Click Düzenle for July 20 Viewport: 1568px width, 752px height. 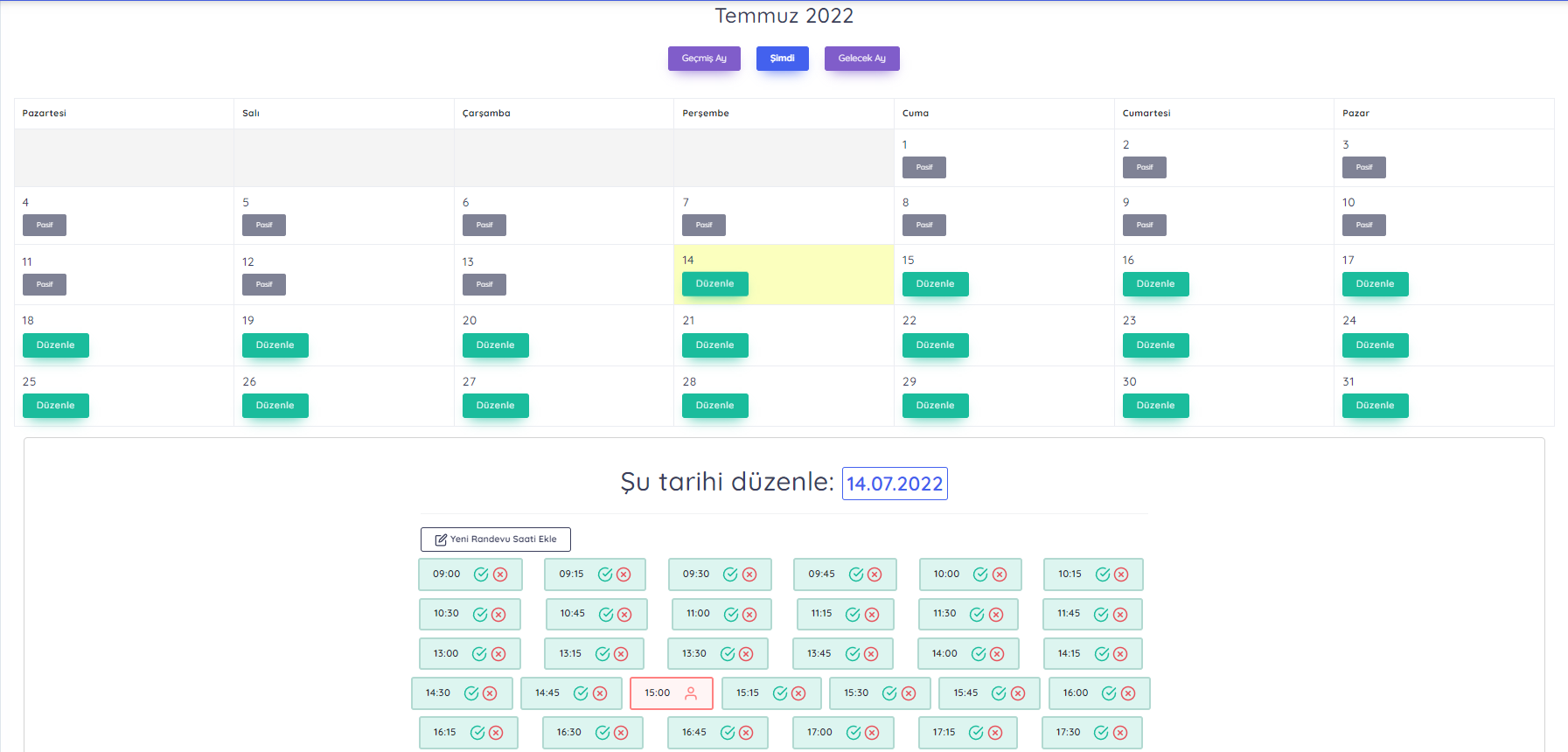[496, 345]
